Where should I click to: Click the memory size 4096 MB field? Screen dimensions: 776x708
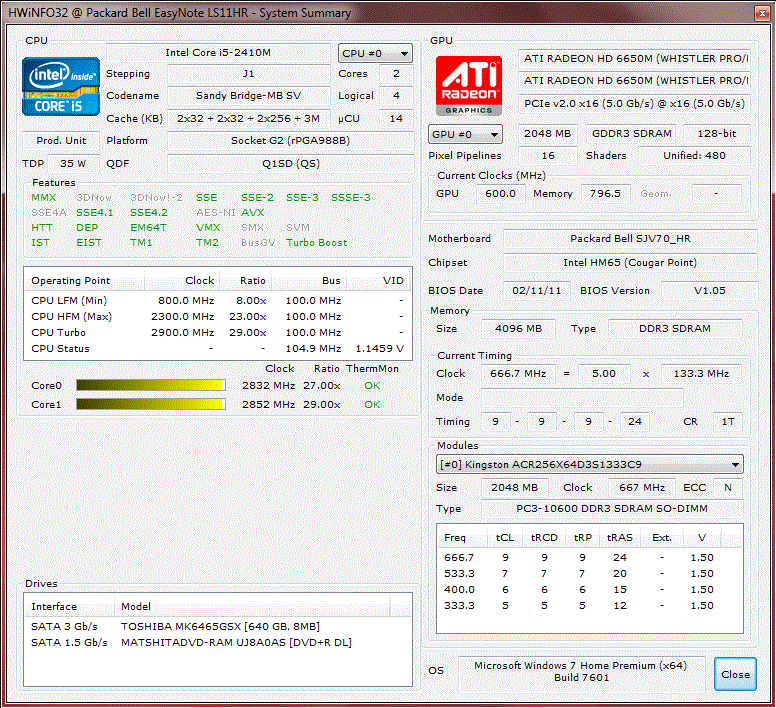coord(518,329)
